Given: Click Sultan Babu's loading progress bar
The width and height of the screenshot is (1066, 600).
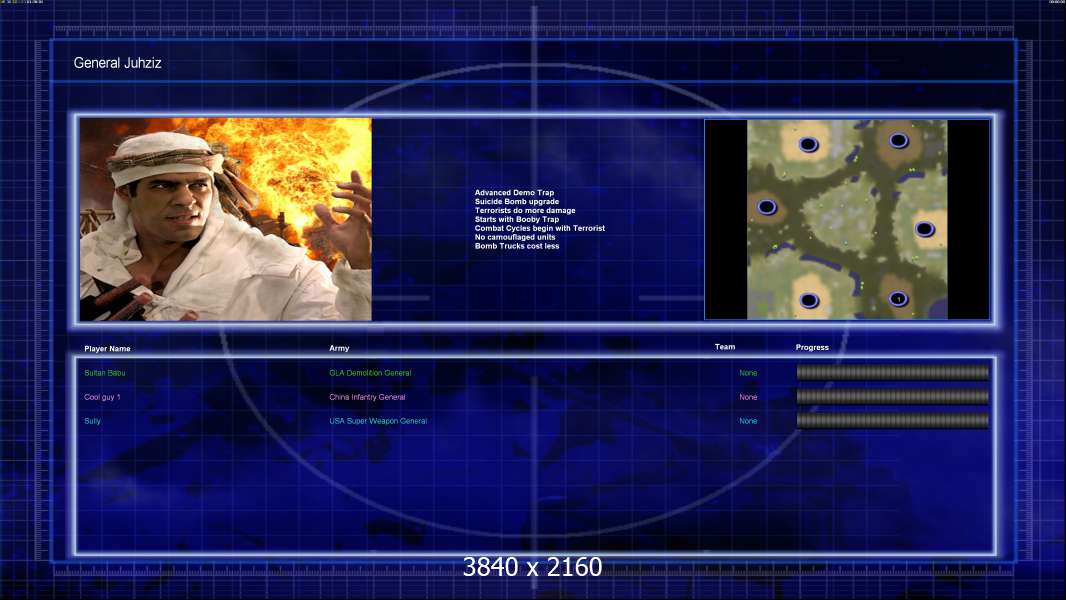Looking at the screenshot, I should point(893,372).
